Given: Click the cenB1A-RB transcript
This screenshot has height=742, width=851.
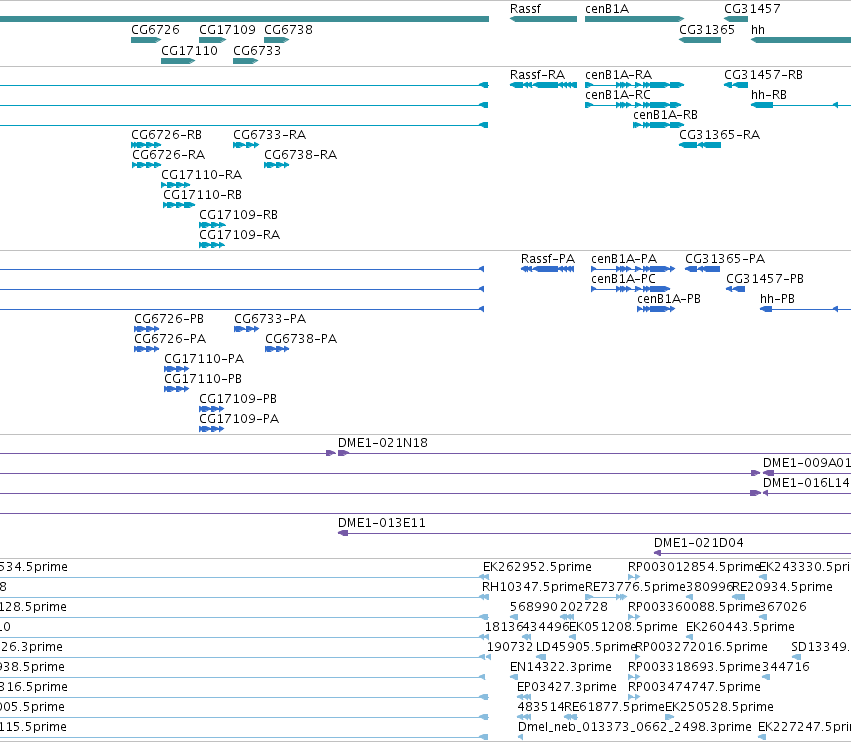Looking at the screenshot, I should 658,125.
